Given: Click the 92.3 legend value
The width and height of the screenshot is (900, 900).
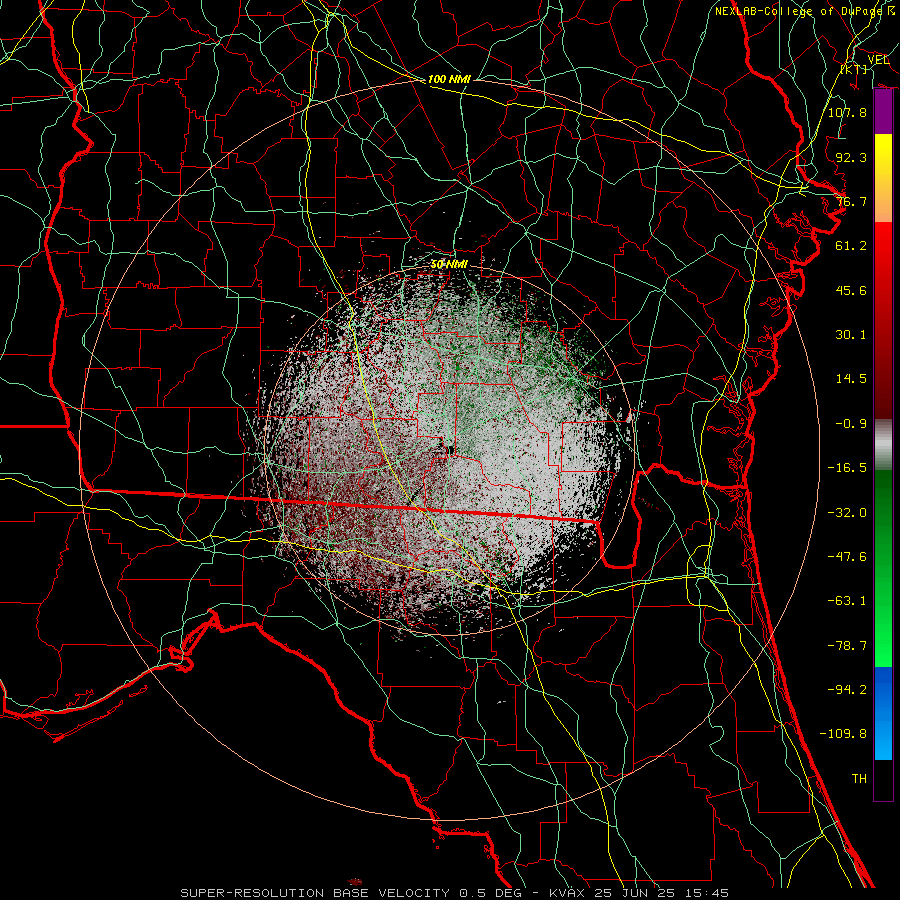Looking at the screenshot, I should pos(851,157).
